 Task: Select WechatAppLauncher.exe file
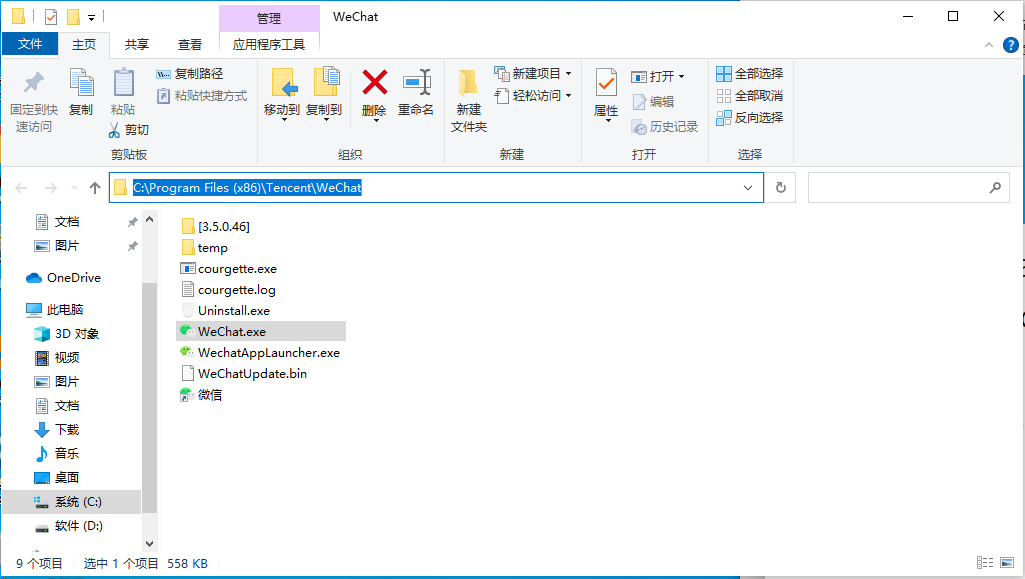(260, 352)
